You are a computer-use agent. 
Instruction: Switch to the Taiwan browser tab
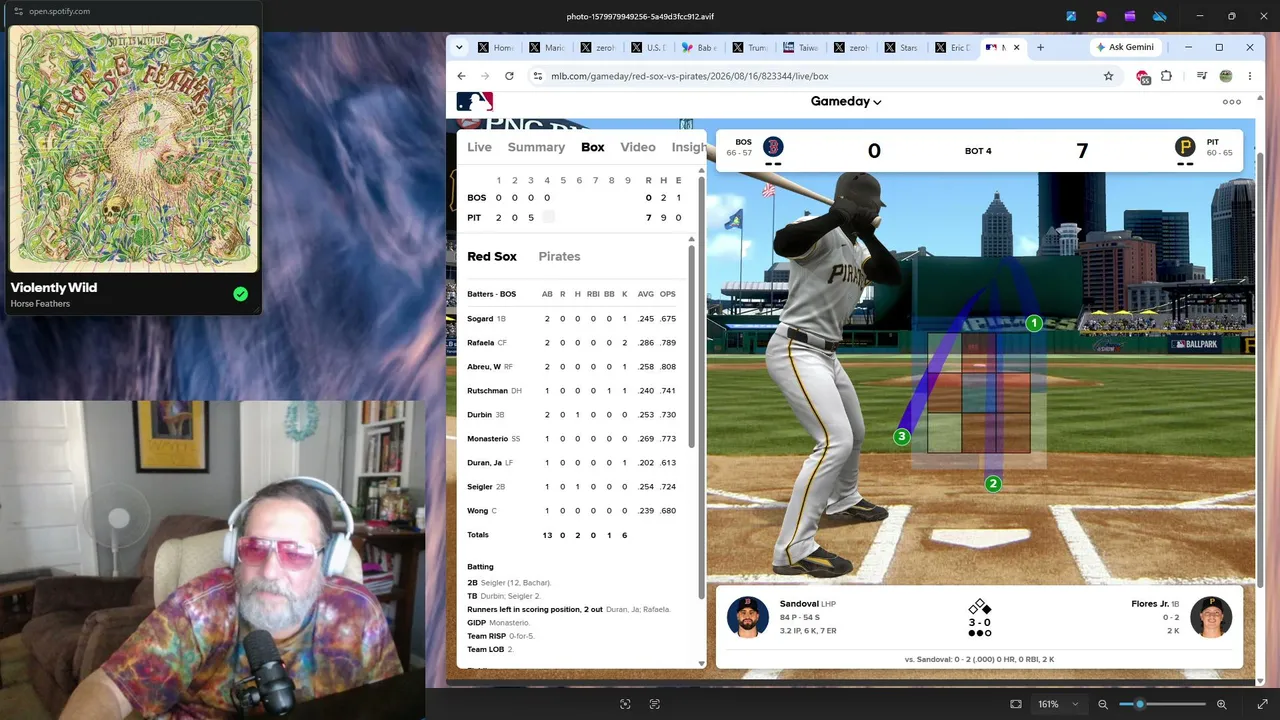(801, 47)
